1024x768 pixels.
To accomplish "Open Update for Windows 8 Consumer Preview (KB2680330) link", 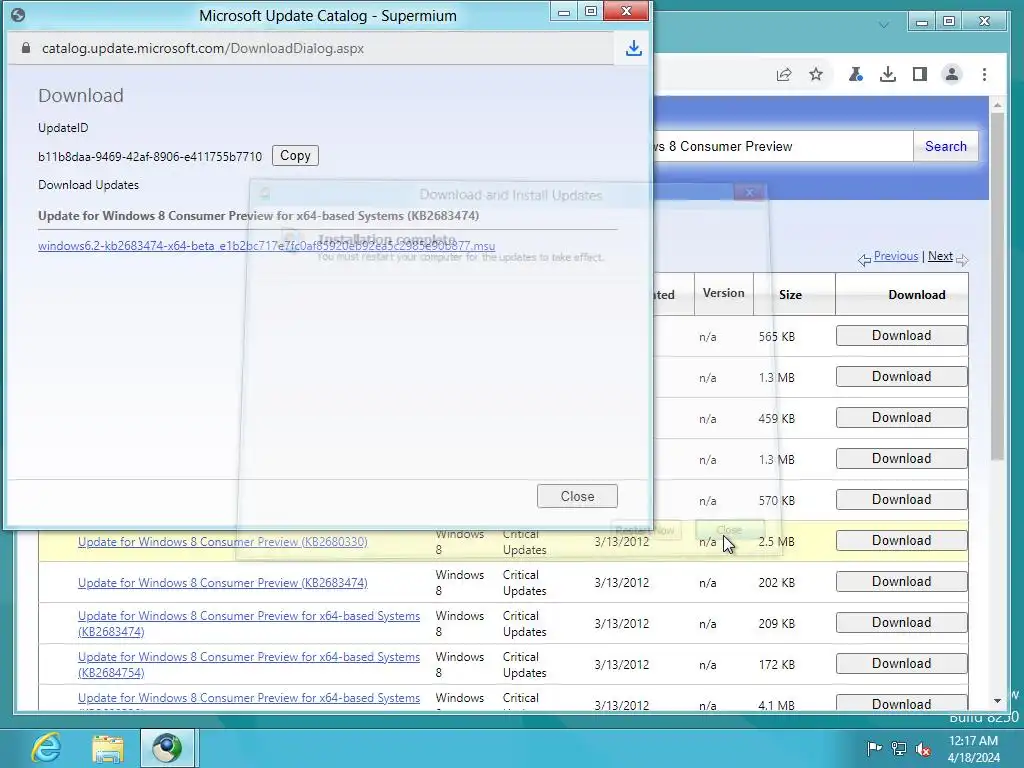I will pos(223,542).
